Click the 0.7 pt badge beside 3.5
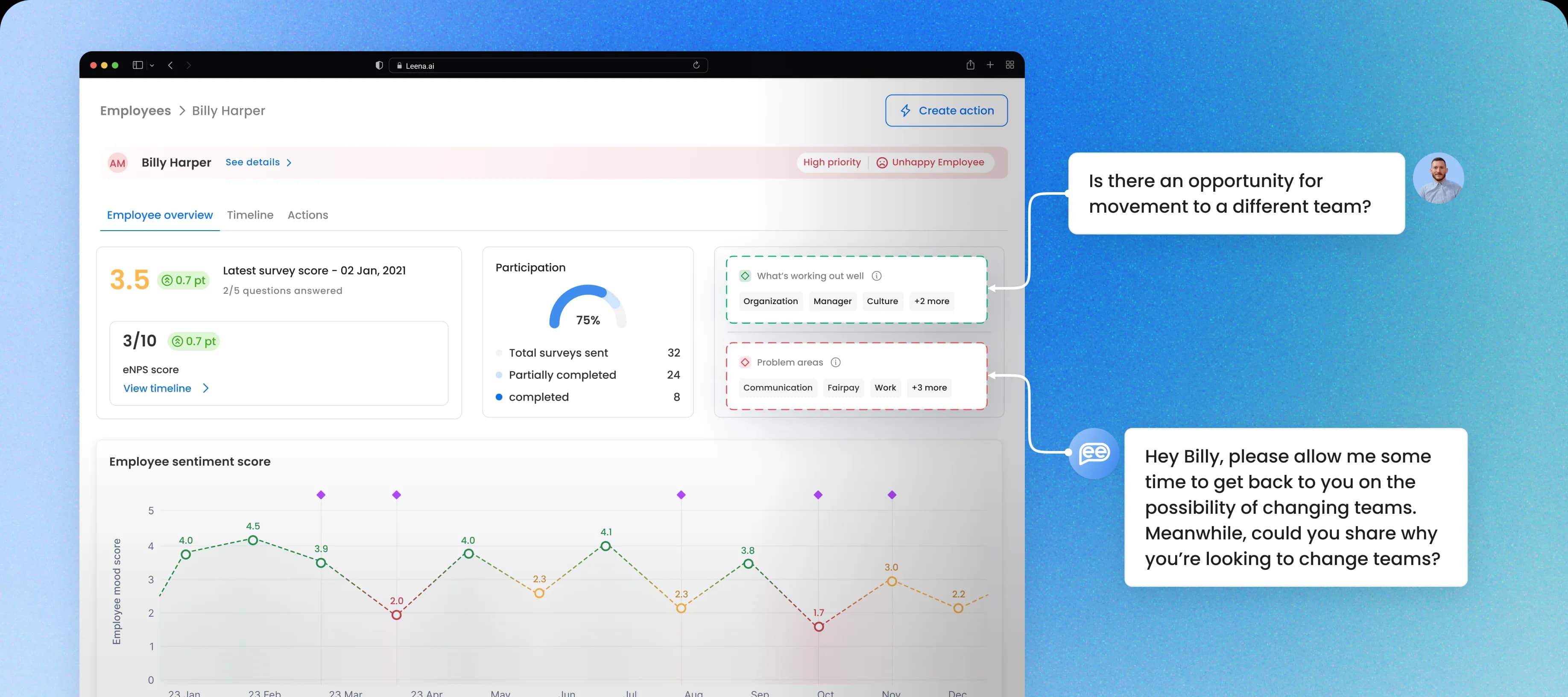The image size is (1568, 697). pos(183,280)
